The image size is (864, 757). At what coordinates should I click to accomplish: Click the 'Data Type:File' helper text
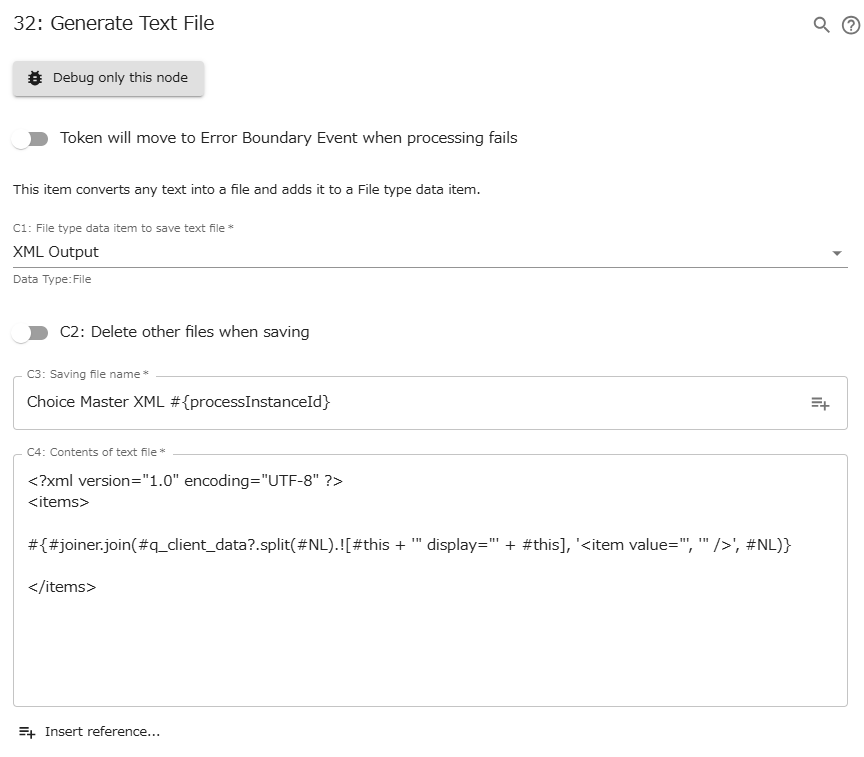[x=52, y=279]
